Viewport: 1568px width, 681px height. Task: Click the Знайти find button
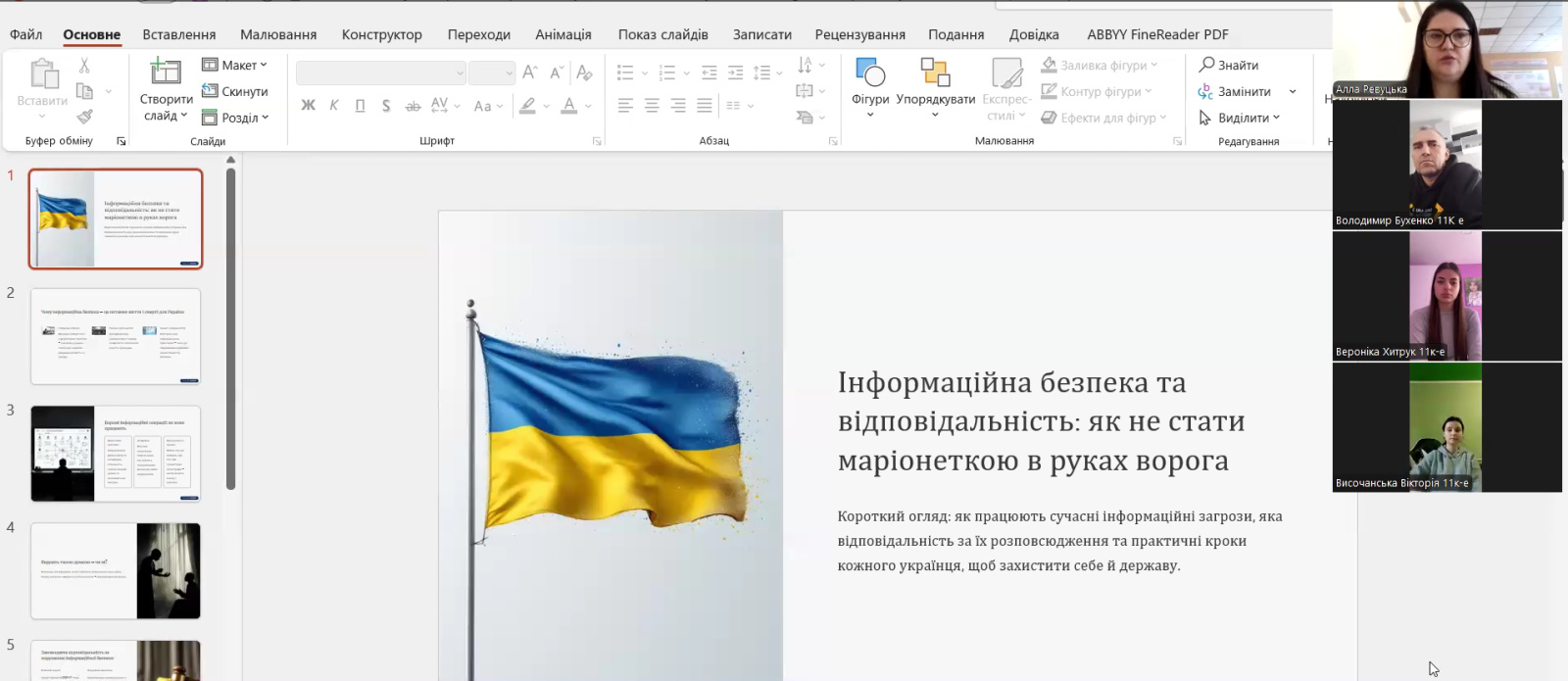coord(1229,65)
